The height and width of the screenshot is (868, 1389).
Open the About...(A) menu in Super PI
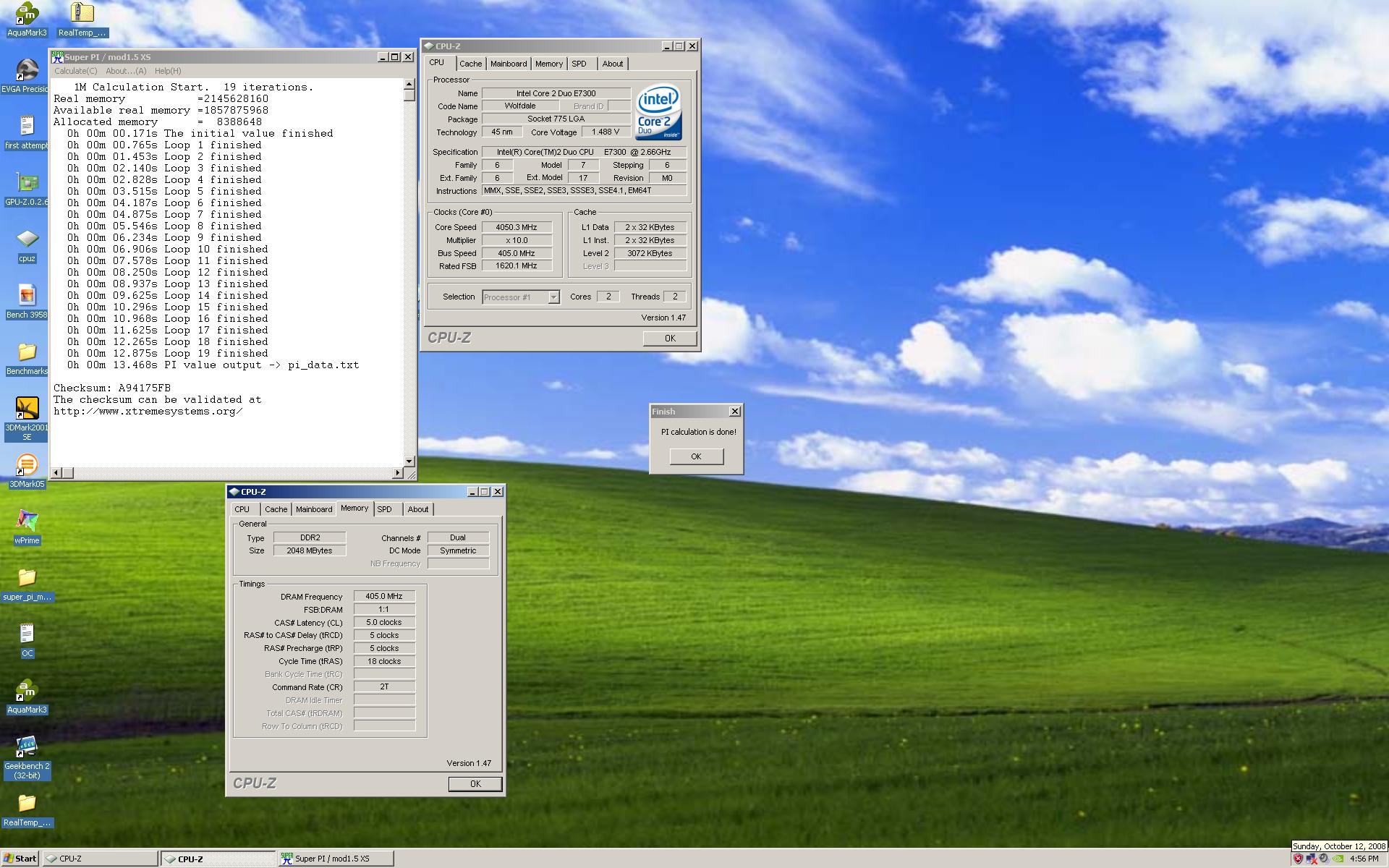coord(126,71)
